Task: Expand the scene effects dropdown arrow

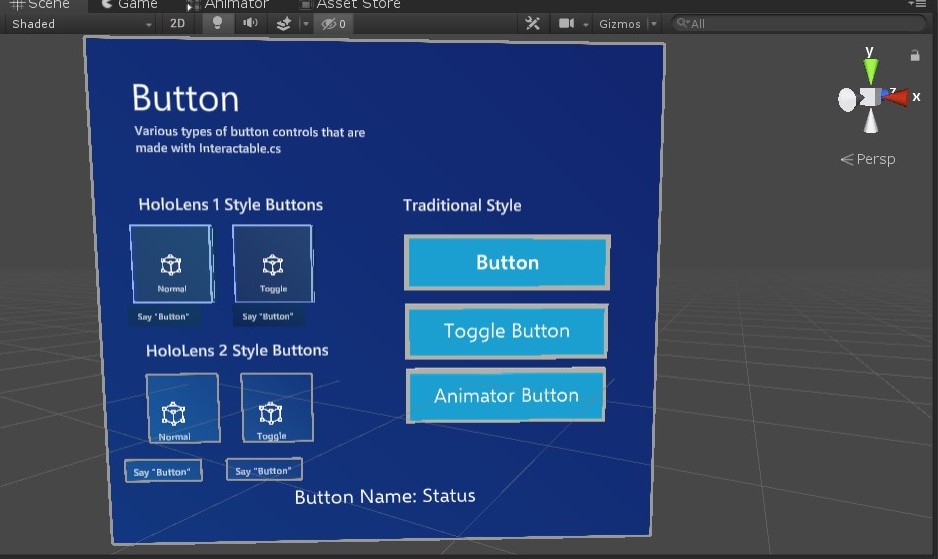Action: [x=306, y=24]
